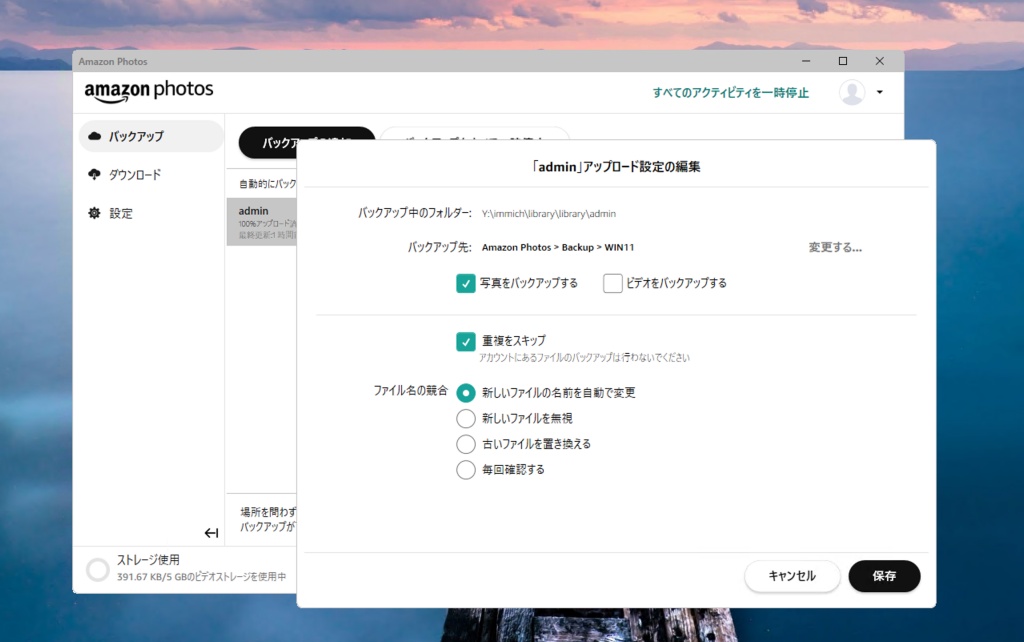The height and width of the screenshot is (642, 1024).
Task: Enable the ビデオをバックアップする checkbox
Action: [613, 283]
